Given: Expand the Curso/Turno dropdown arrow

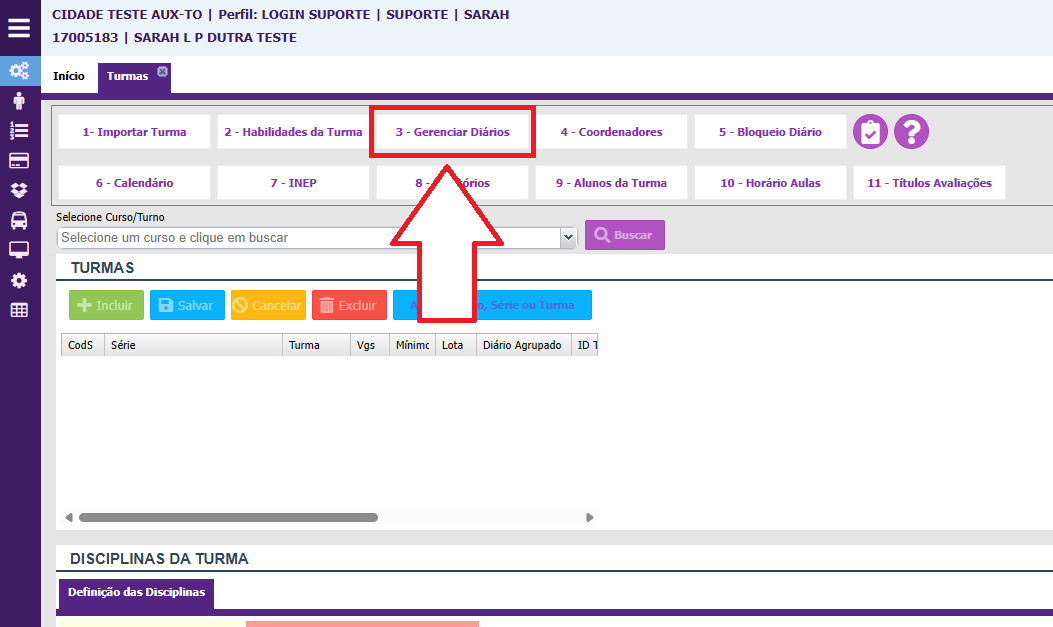Looking at the screenshot, I should [569, 237].
